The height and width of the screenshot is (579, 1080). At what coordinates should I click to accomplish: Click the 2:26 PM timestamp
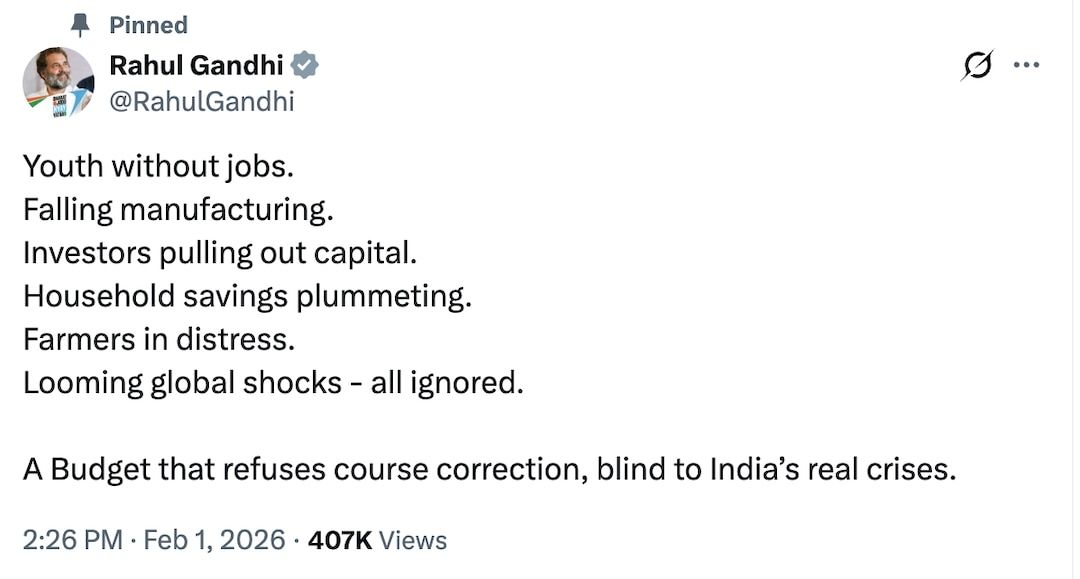coord(72,540)
